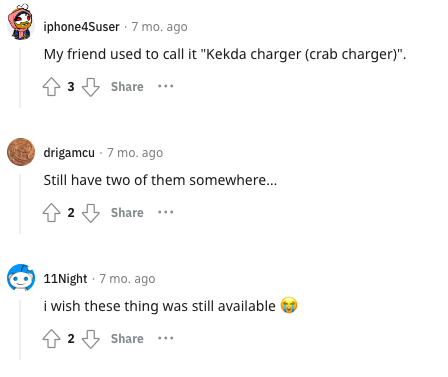Upvote drigamcu's comment
Screen dimensions: 448x377
tap(52, 213)
